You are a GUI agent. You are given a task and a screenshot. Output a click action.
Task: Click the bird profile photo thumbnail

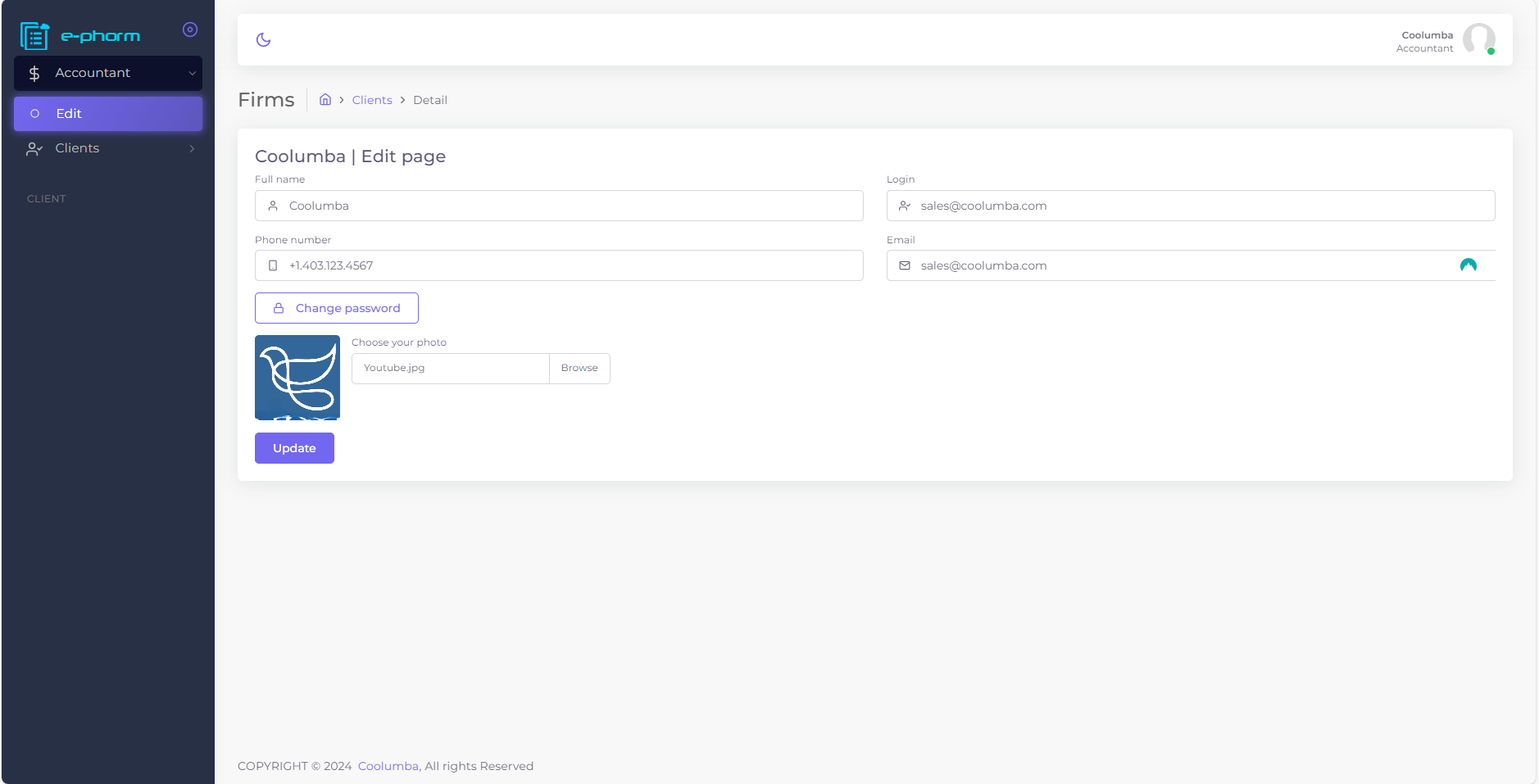[x=297, y=378]
